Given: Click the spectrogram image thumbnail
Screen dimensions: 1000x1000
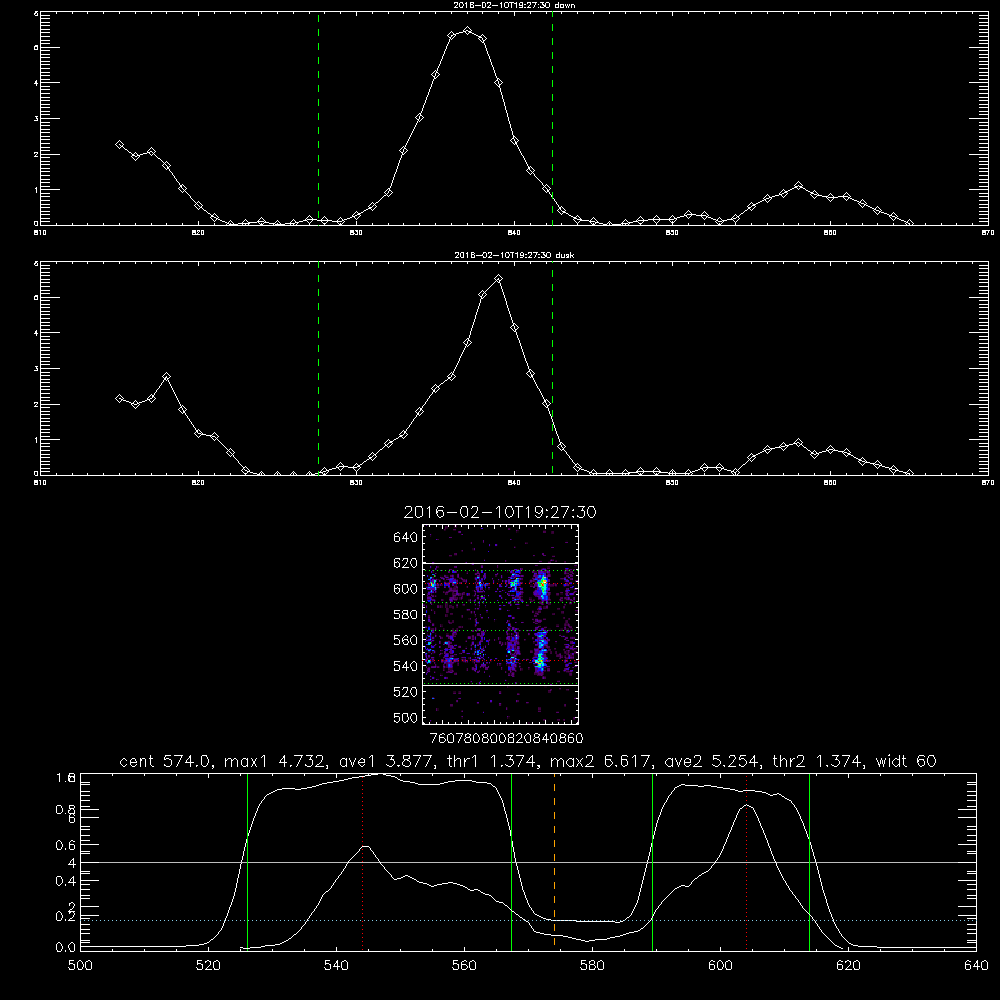Looking at the screenshot, I should 501,624.
